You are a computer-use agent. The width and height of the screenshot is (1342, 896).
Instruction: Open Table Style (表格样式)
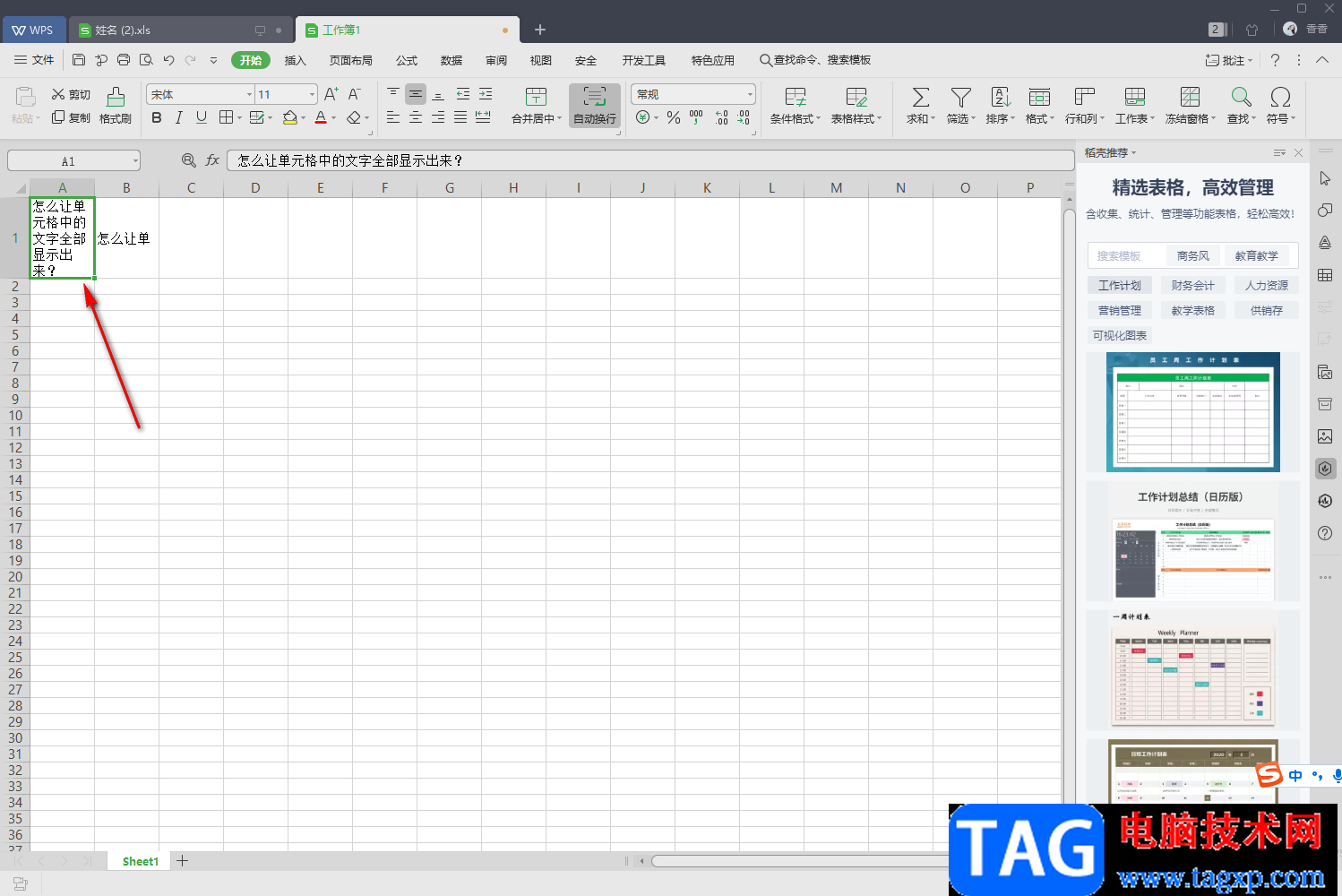click(856, 106)
